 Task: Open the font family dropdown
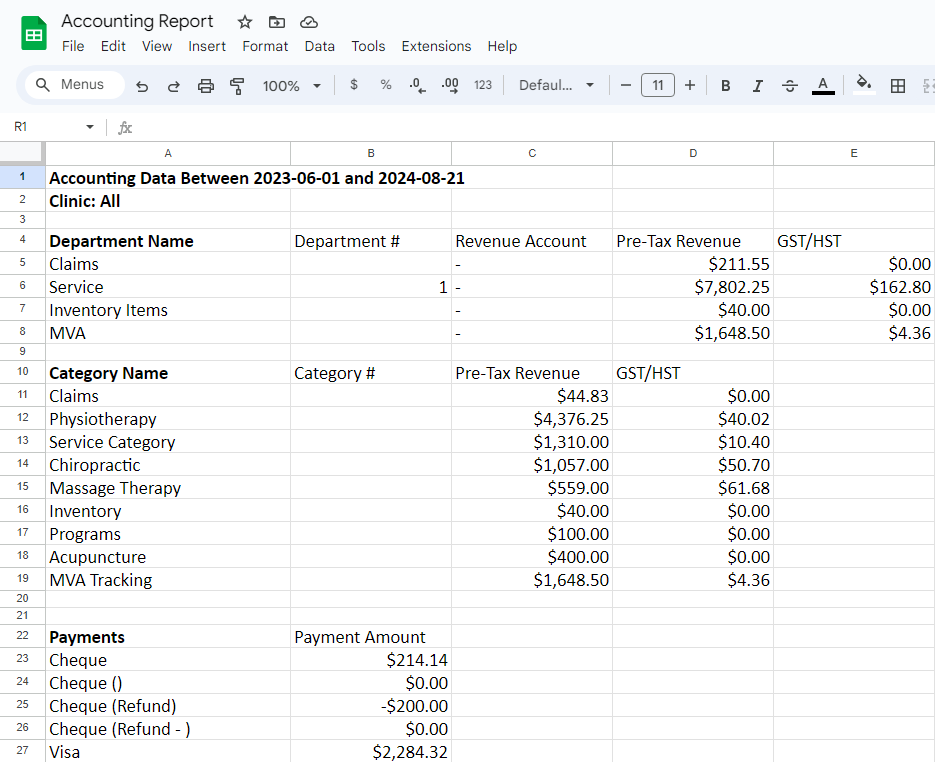coord(556,85)
